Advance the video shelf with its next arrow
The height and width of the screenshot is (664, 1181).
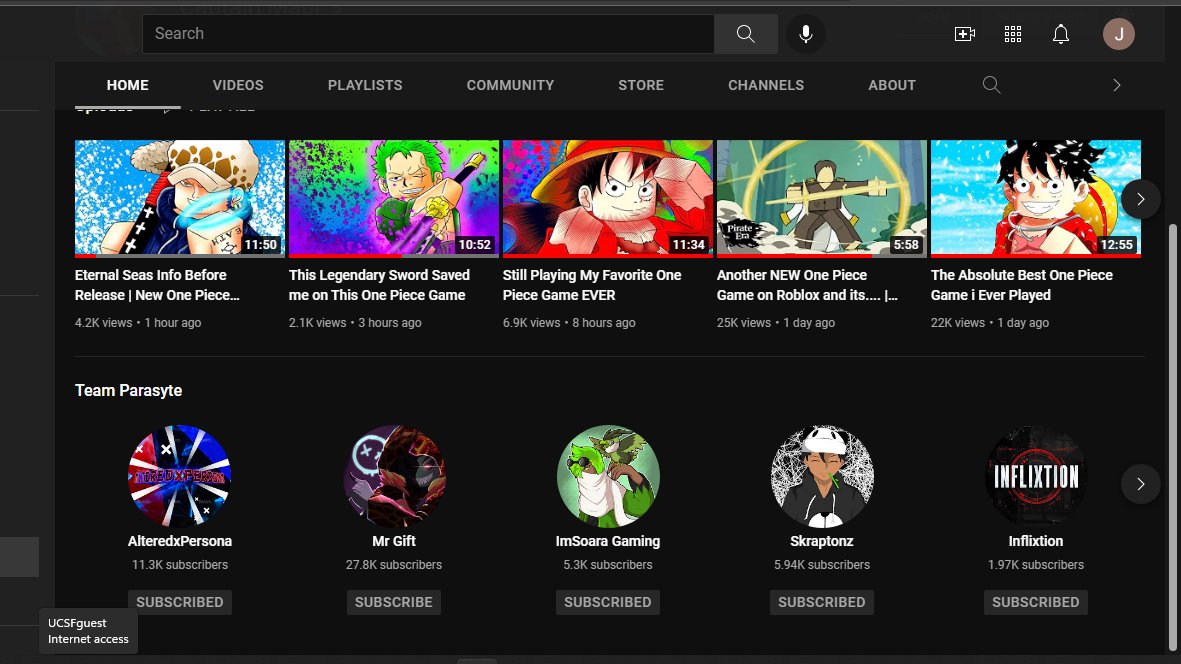coord(1140,199)
